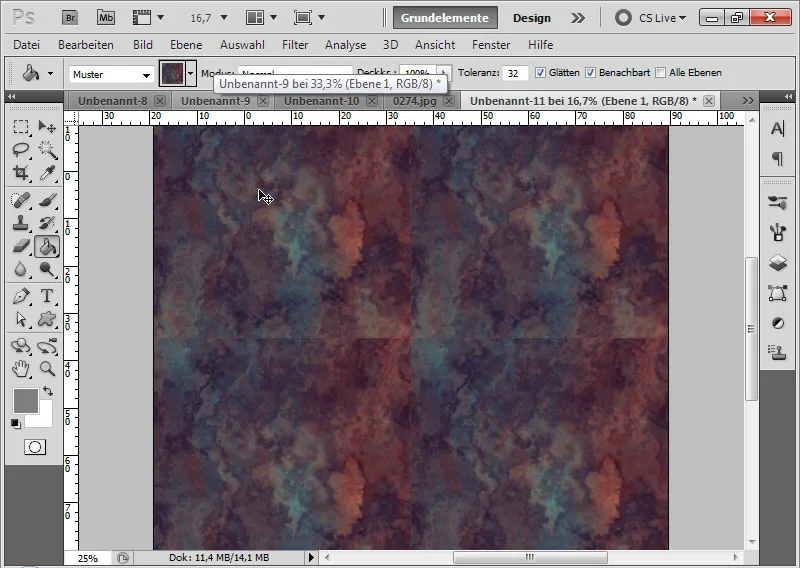Viewport: 800px width, 568px height.
Task: Select the Healing Brush tool
Action: [20, 200]
